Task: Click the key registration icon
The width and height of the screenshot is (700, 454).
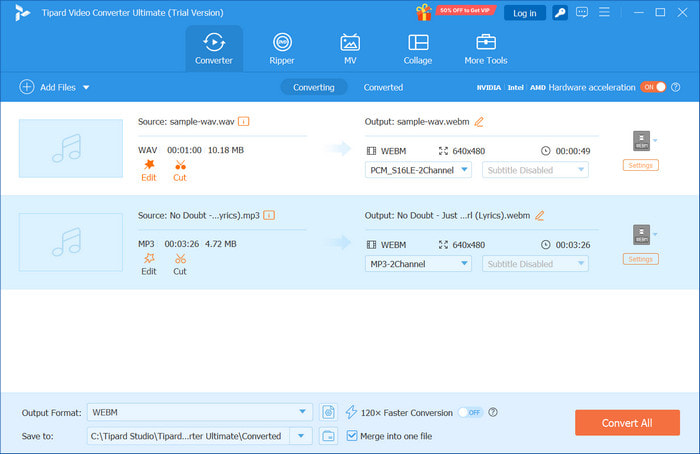Action: (x=560, y=13)
